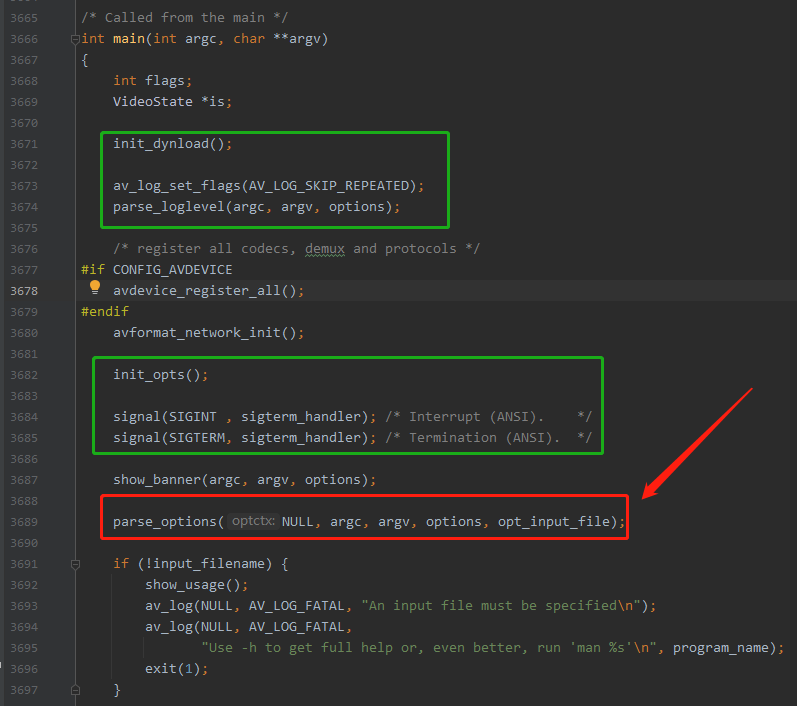
Task: Click CONFIG_AVDEVICE macro name
Action: tap(172, 270)
